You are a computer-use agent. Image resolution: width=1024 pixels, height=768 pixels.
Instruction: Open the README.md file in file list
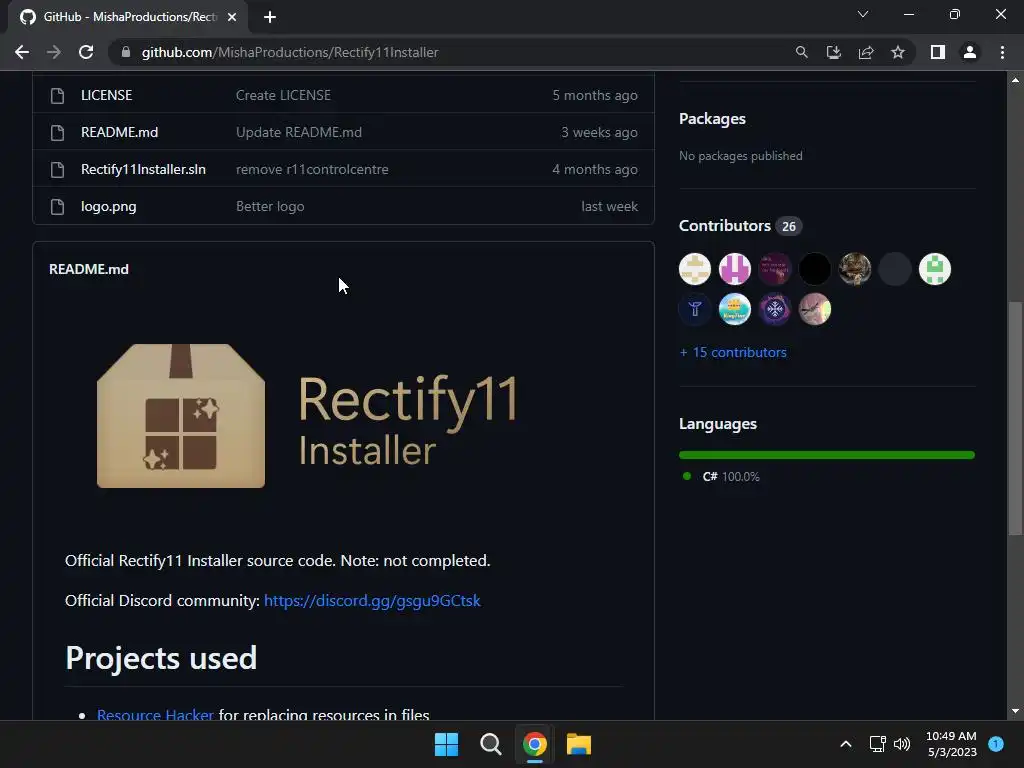[120, 133]
